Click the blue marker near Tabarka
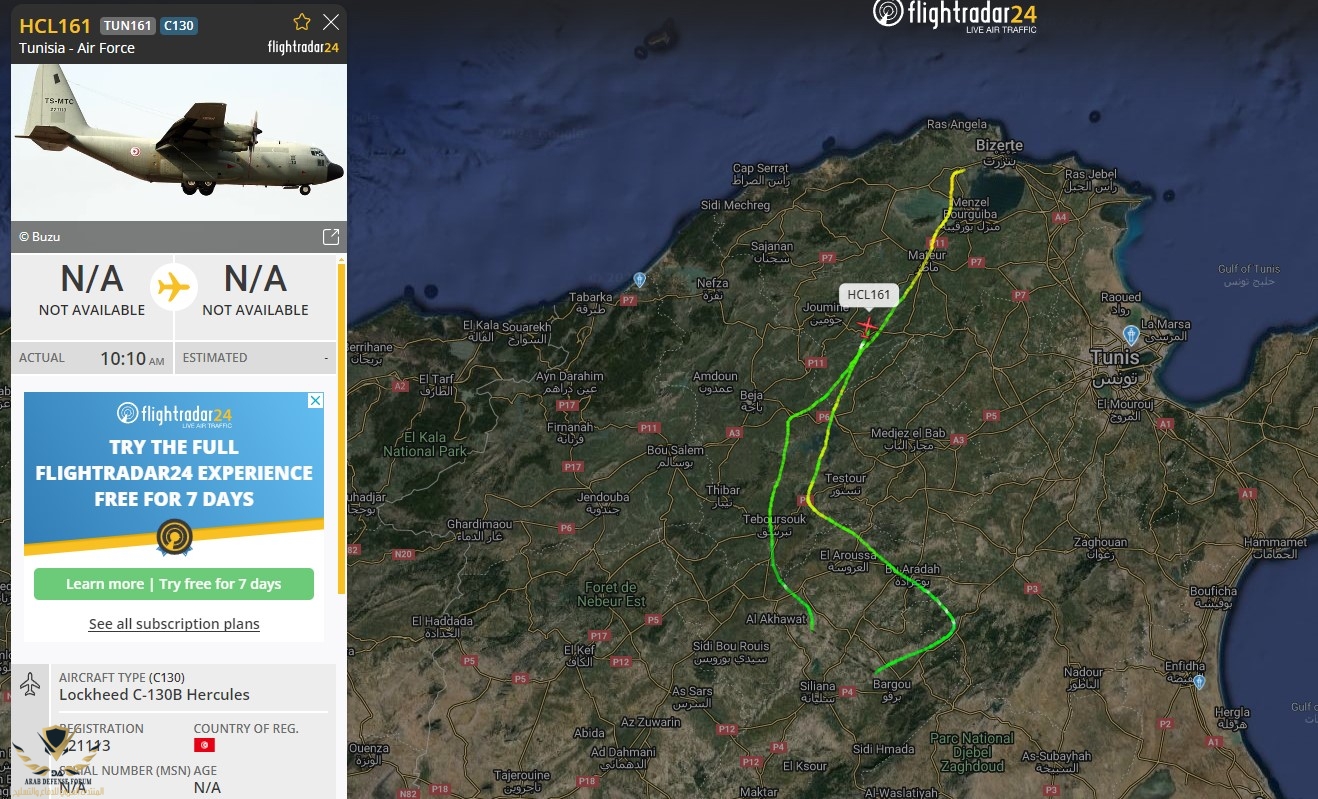This screenshot has width=1318, height=799. click(640, 279)
